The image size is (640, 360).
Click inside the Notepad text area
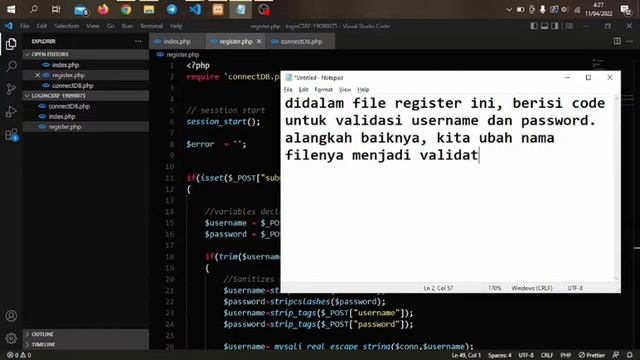point(447,188)
